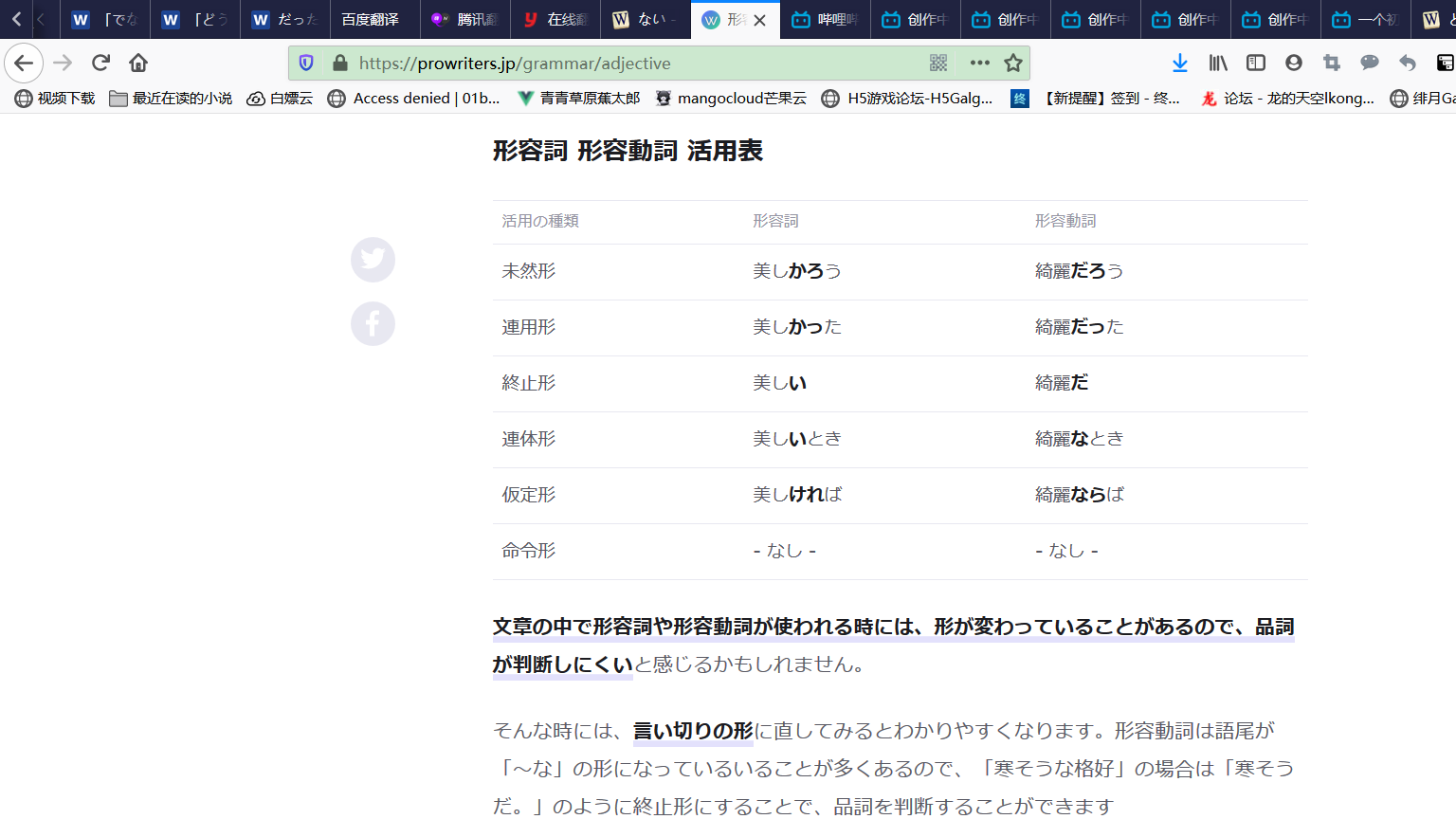Select the 綺麗だろう cell

click(1080, 271)
